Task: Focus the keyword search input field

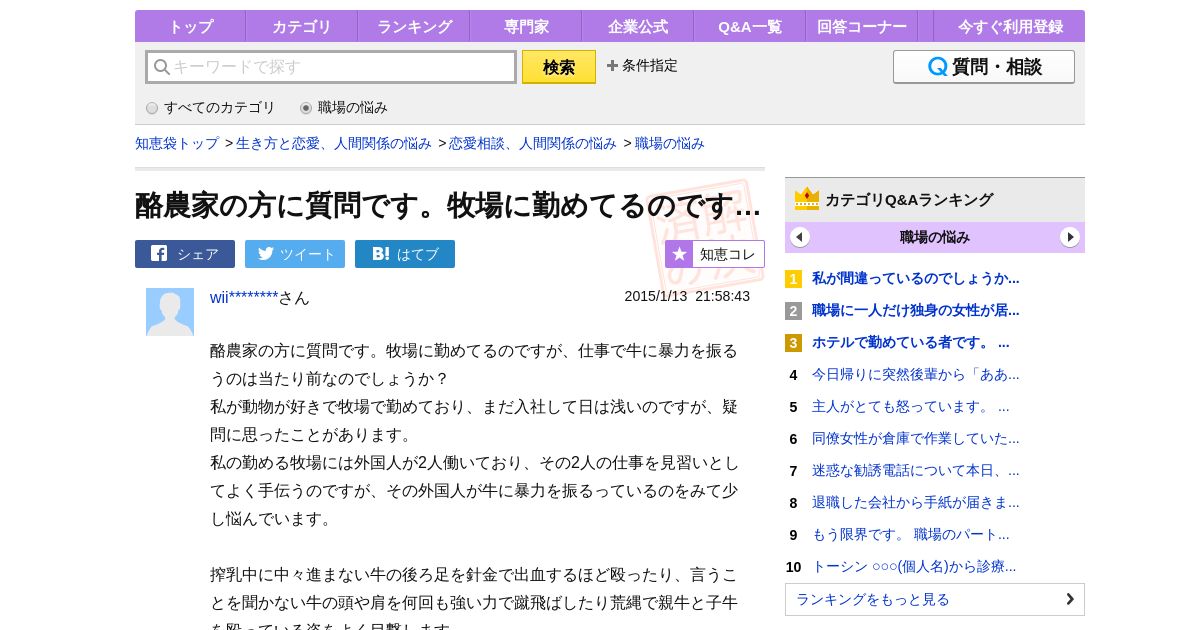Action: 331,67
